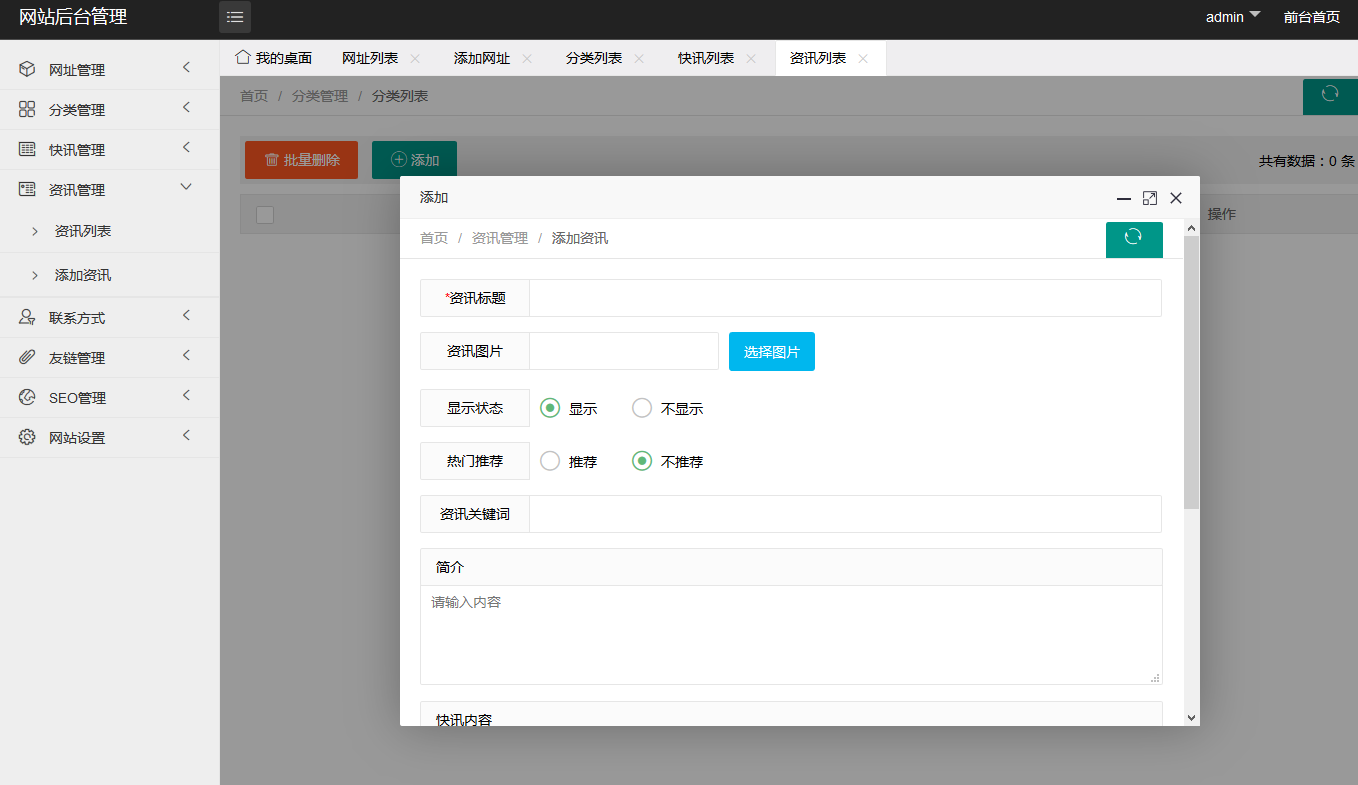Switch to the 分类列表 tab

pyautogui.click(x=593, y=58)
